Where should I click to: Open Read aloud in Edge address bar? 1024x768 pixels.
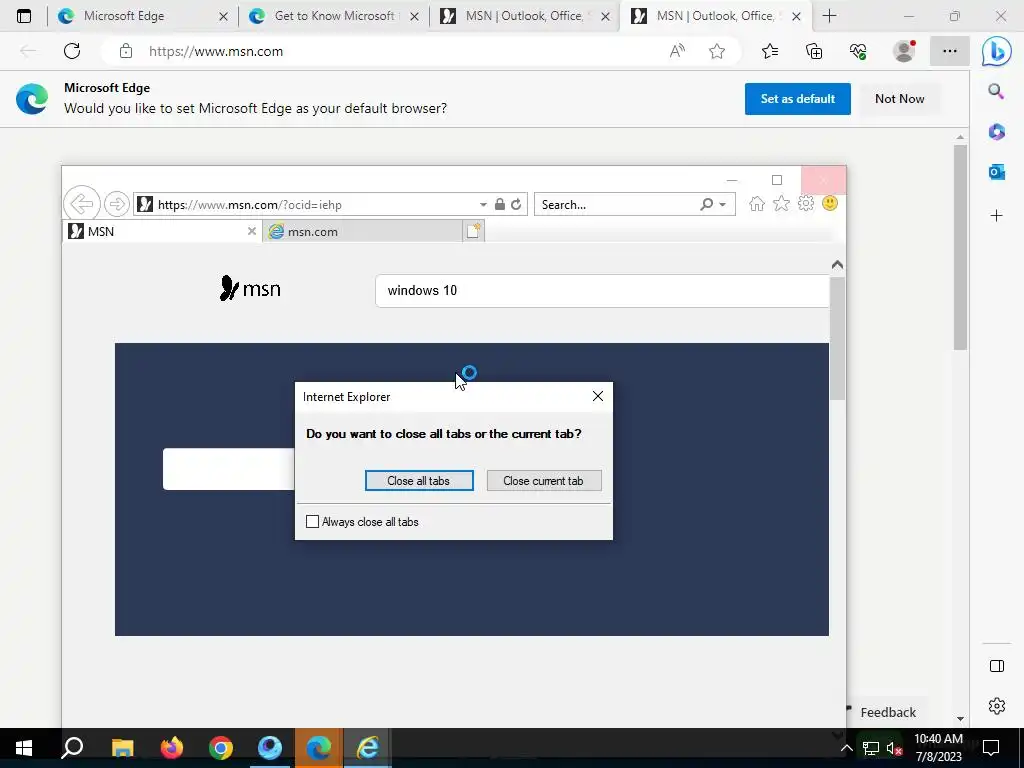(677, 51)
